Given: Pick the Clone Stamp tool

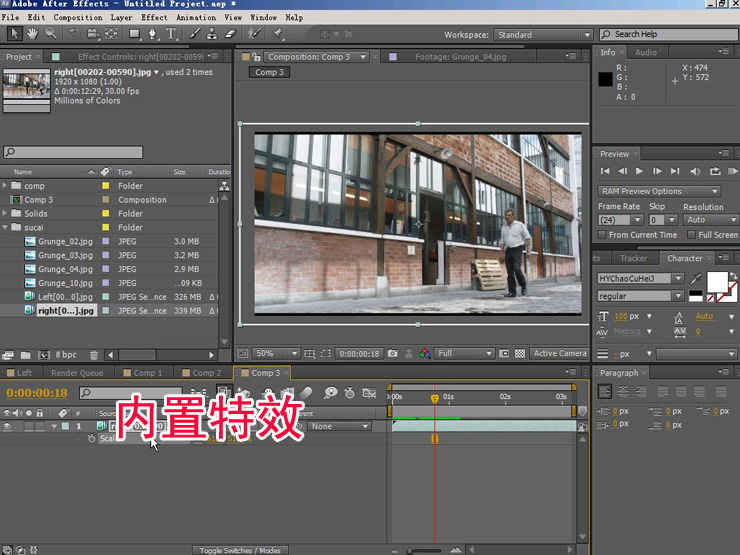Looking at the screenshot, I should point(210,34).
